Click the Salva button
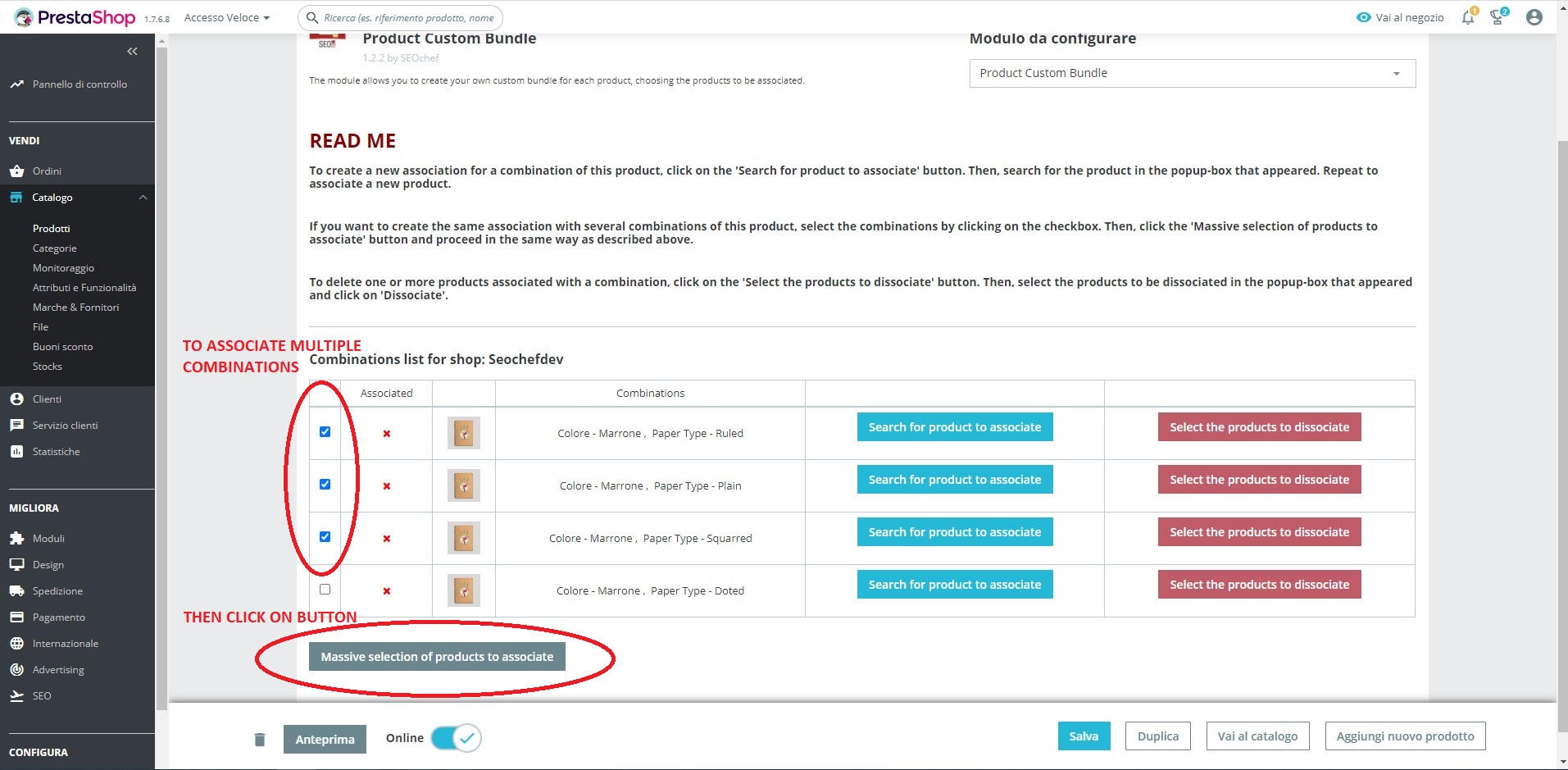Viewport: 1568px width, 770px height. click(1084, 736)
